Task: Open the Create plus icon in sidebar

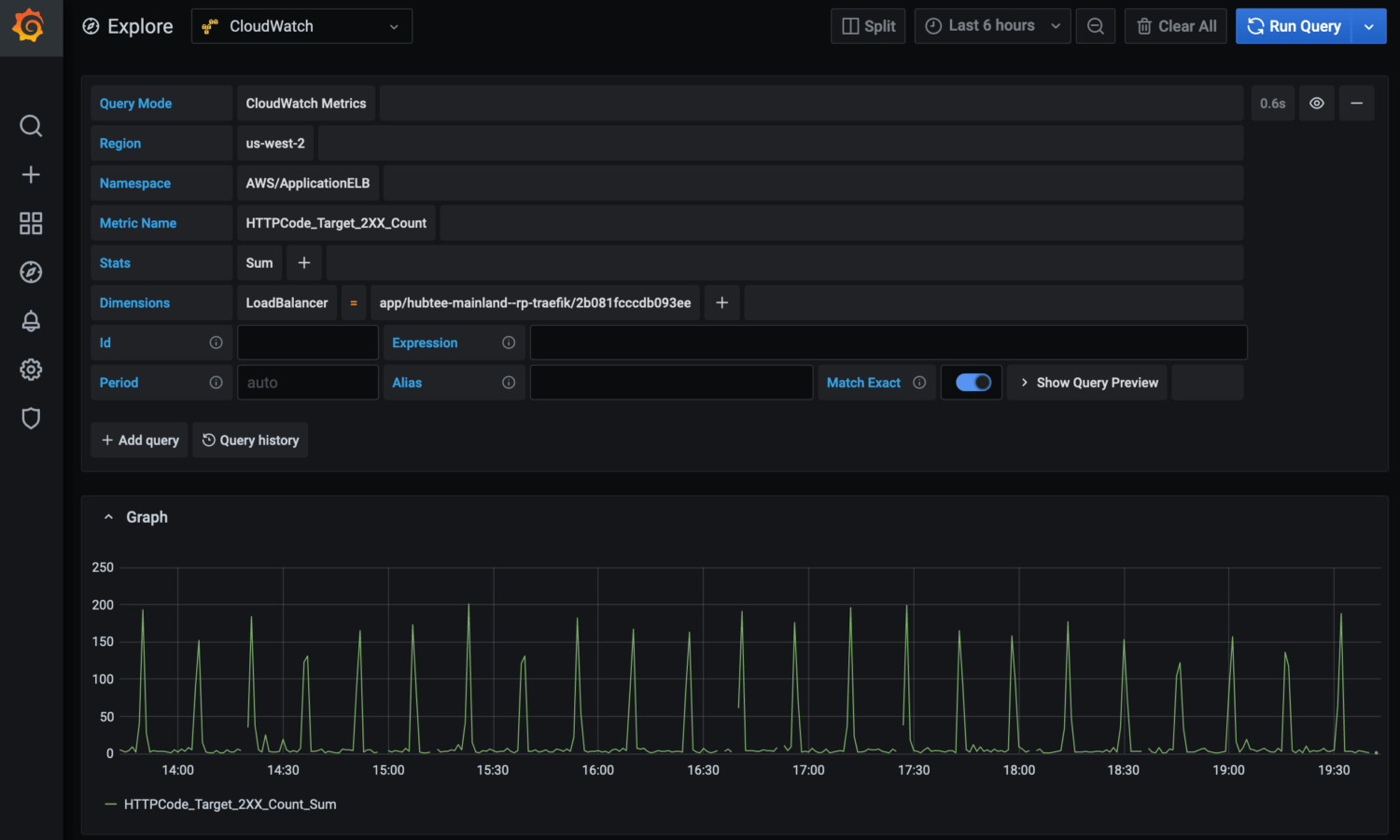Action: (31, 175)
